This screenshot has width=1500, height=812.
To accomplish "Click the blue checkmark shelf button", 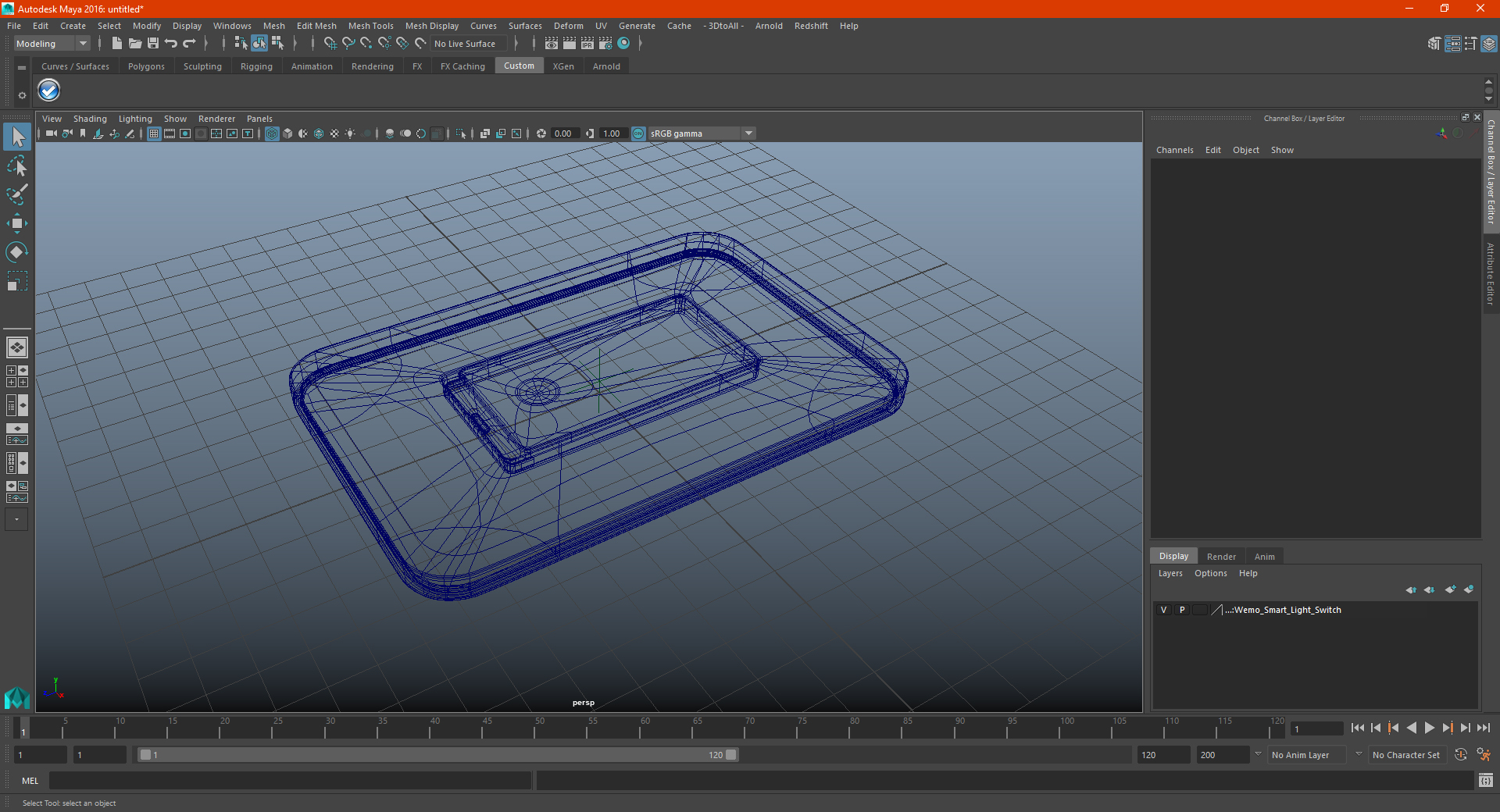I will [49, 91].
